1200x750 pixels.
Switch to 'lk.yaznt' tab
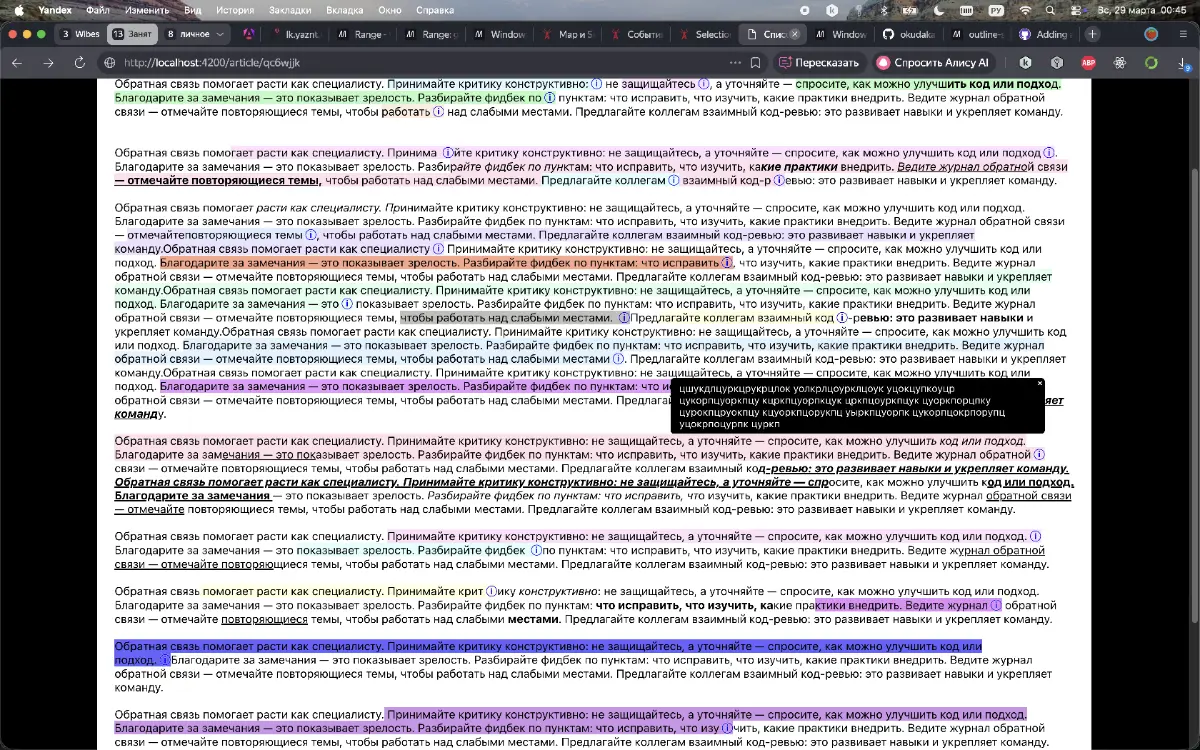tap(293, 34)
